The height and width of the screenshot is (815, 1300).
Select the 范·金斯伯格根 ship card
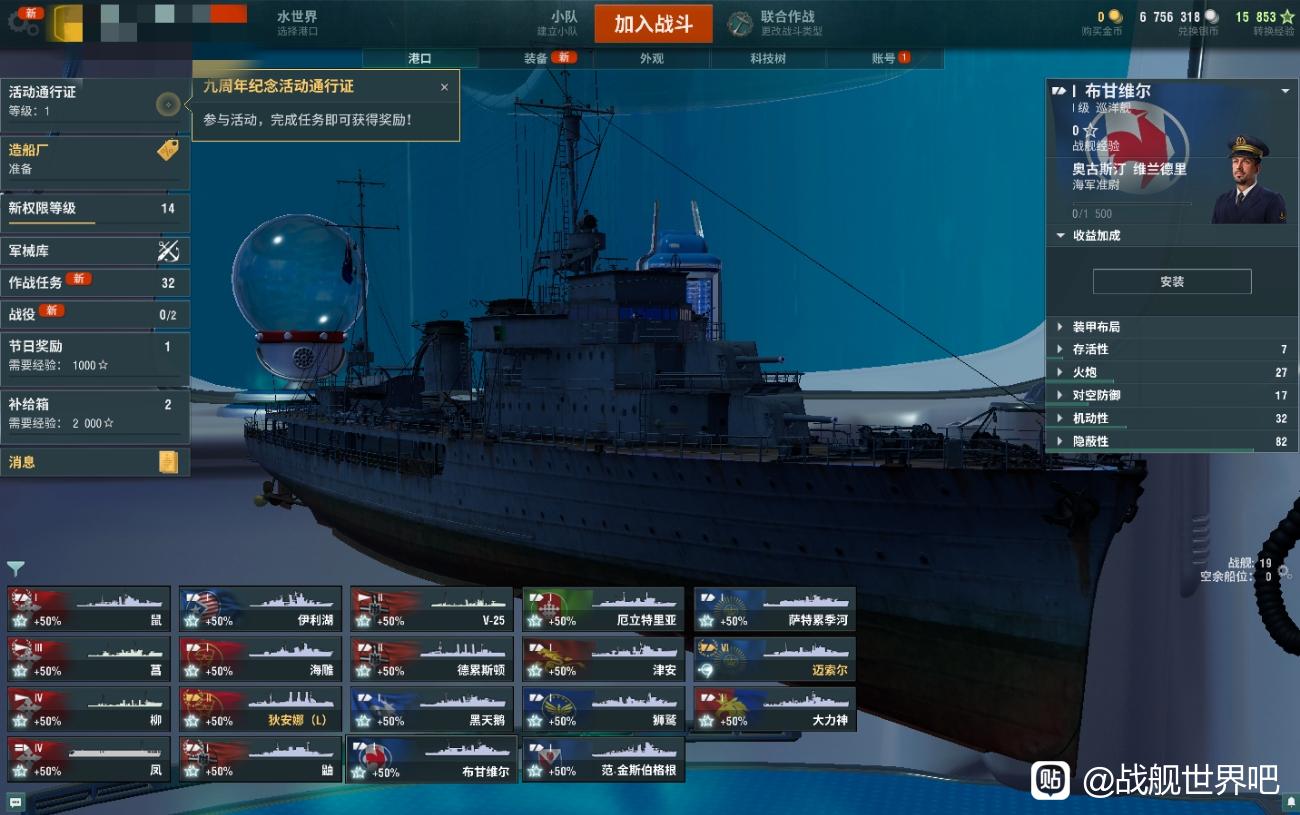click(x=603, y=759)
